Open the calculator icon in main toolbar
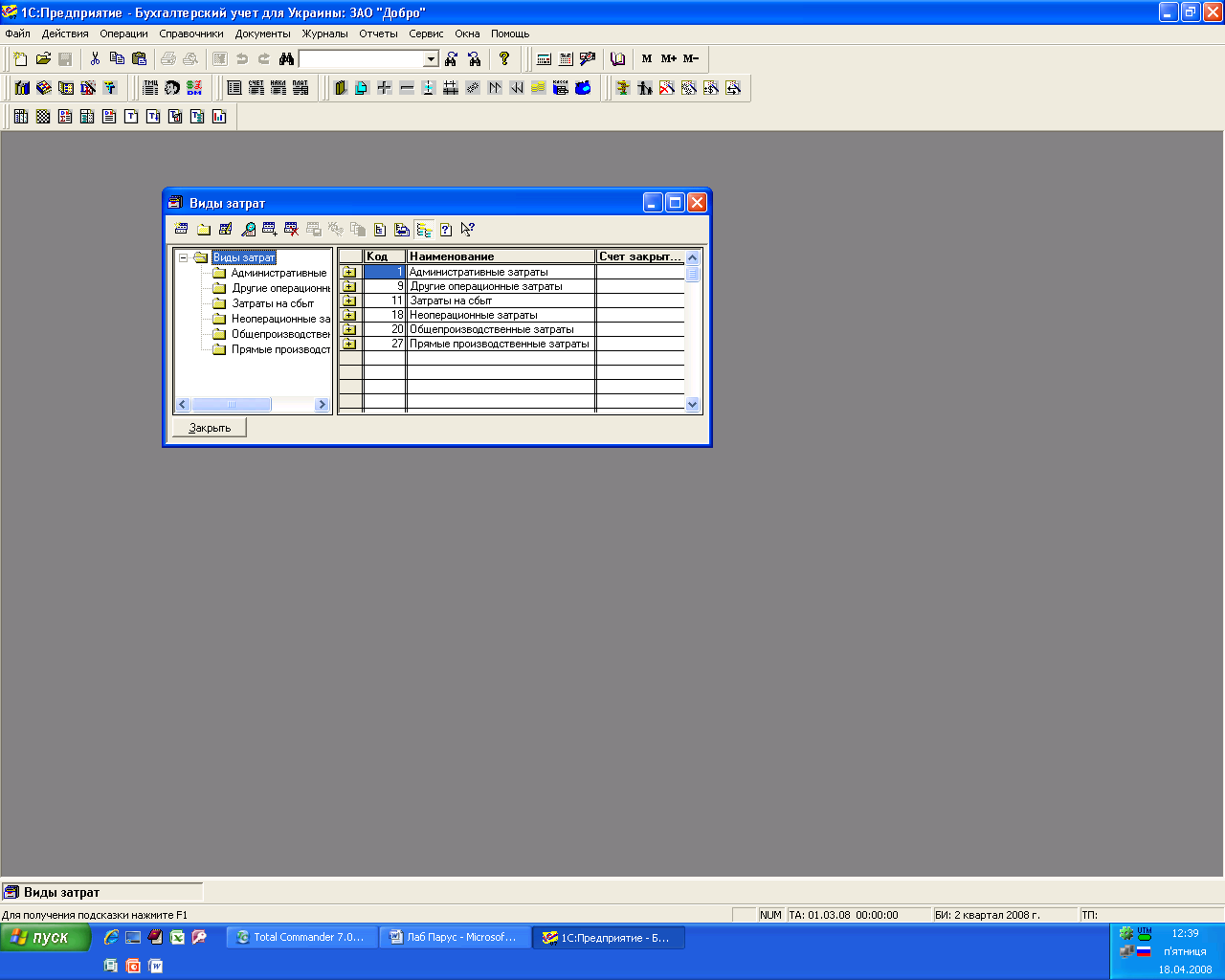 544,58
